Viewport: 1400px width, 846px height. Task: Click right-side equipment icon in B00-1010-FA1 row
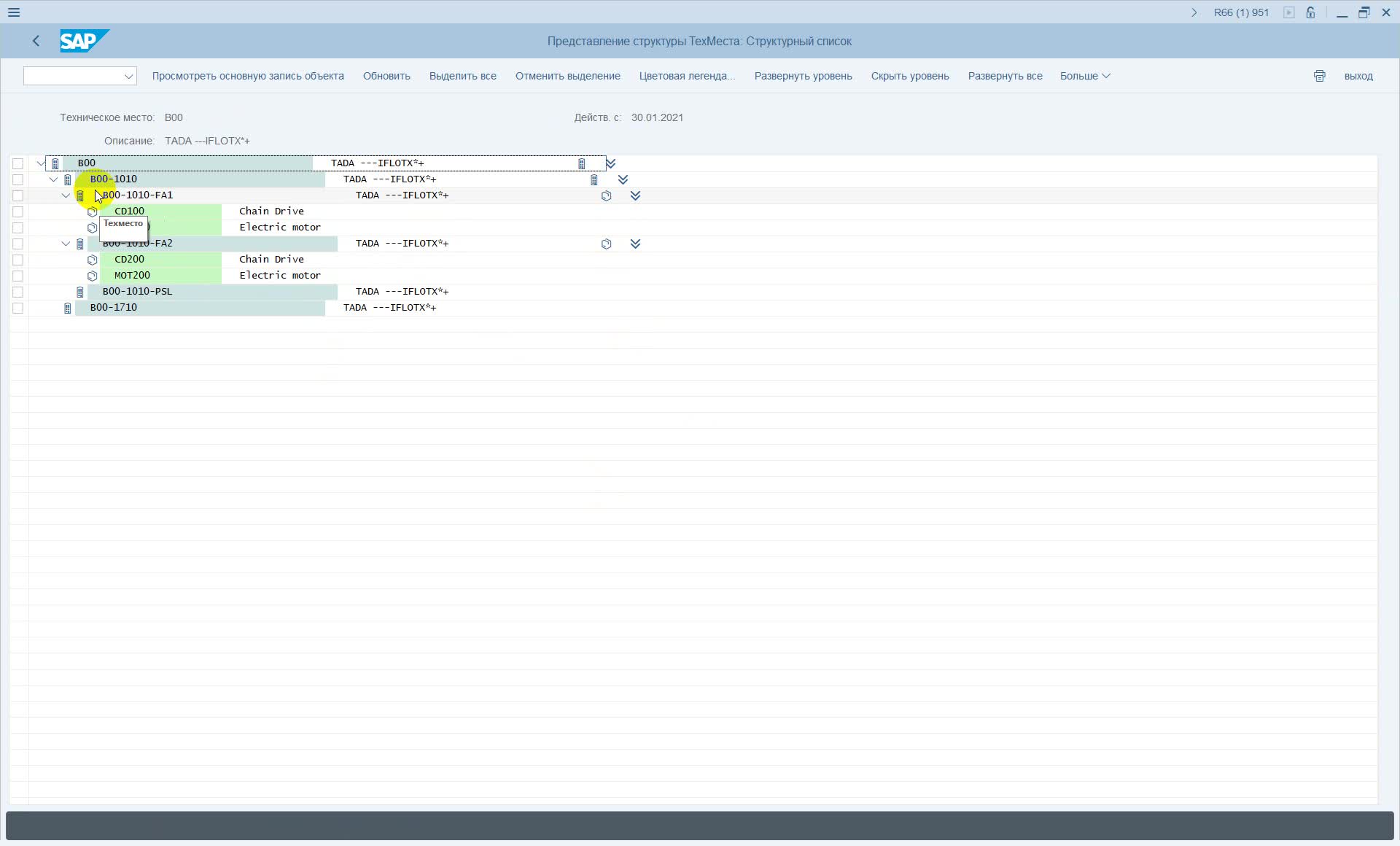click(607, 195)
